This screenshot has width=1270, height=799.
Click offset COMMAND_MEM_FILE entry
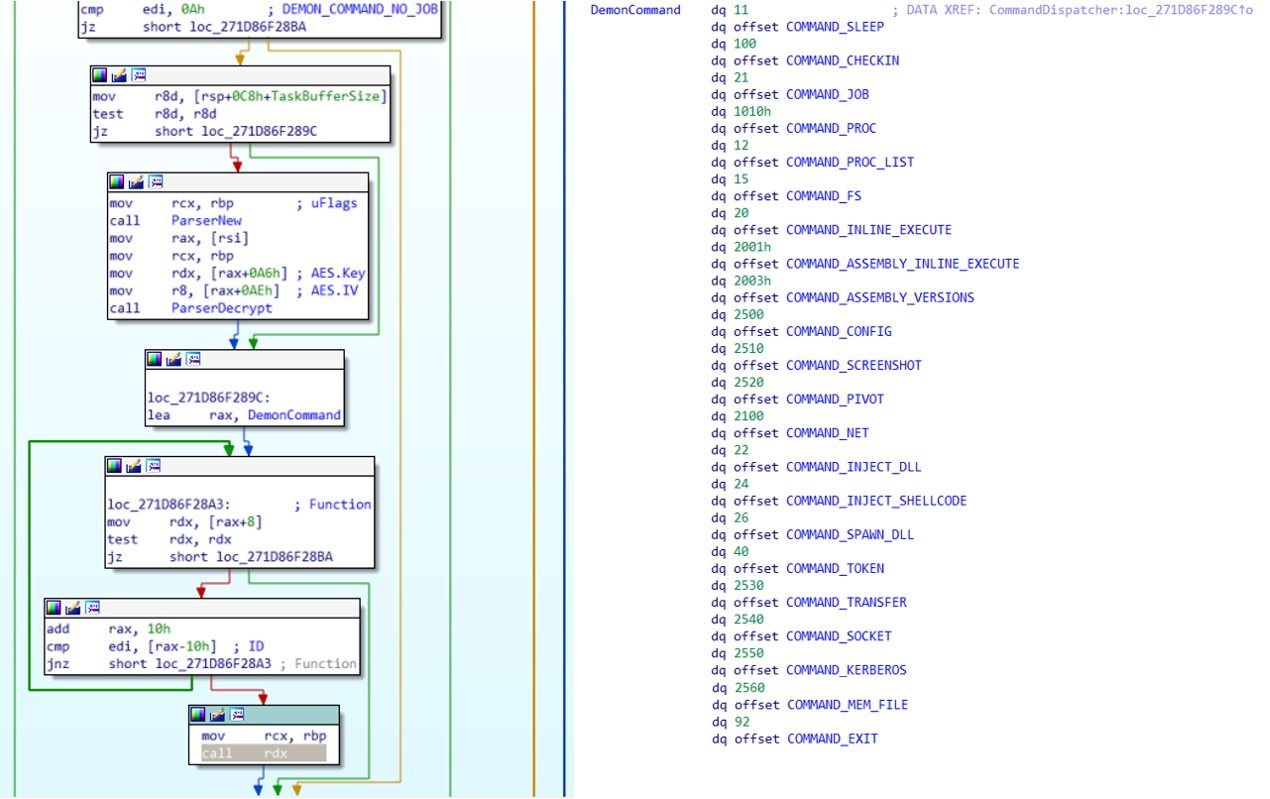(x=809, y=705)
